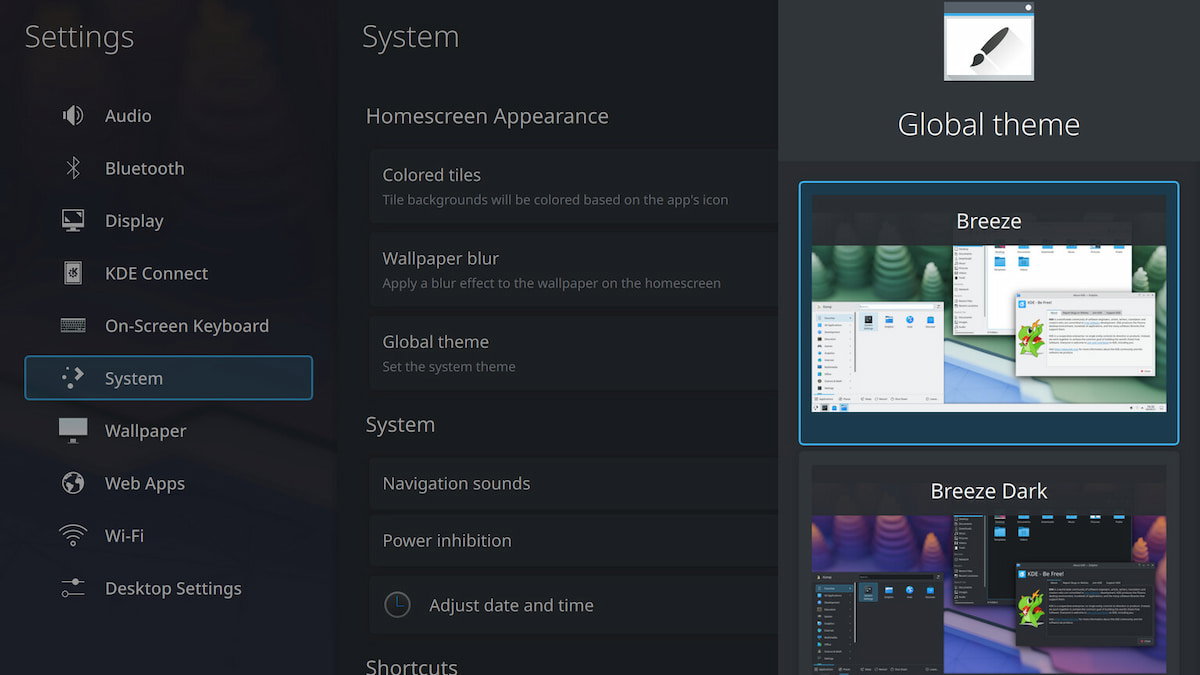Click the On-Screen Keyboard icon
This screenshot has width=1200, height=675.
pos(73,326)
